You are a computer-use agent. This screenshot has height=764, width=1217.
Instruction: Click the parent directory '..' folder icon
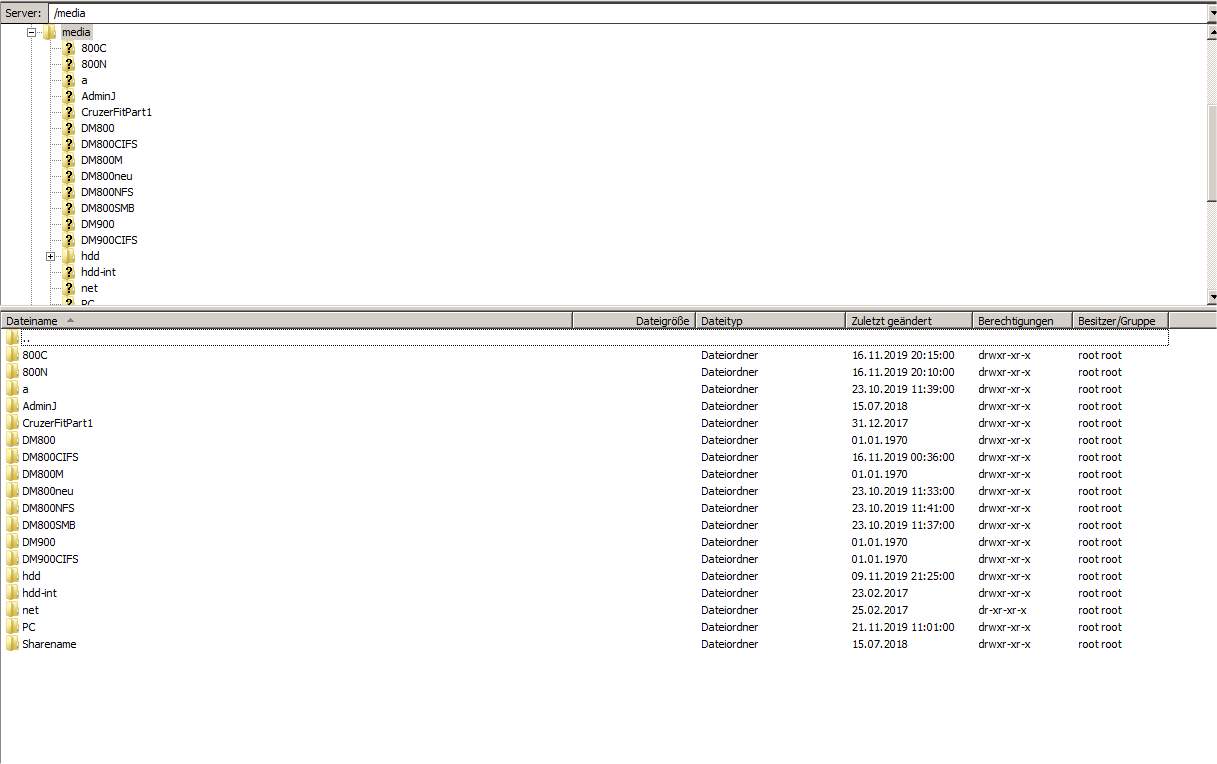tap(12, 338)
